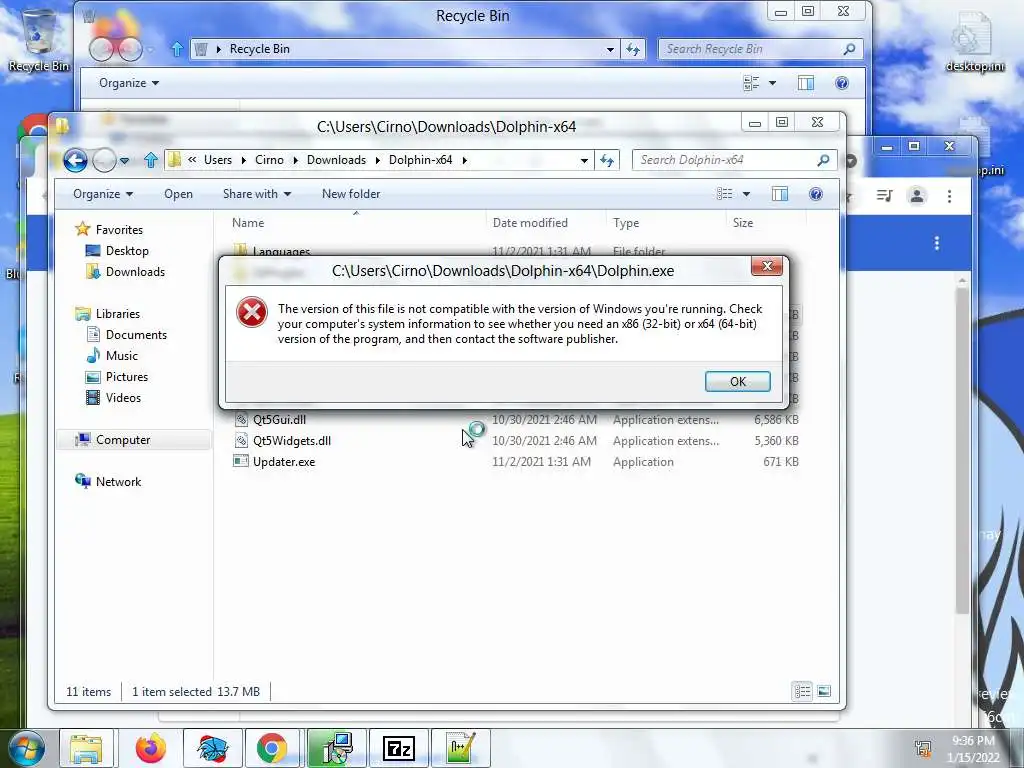Select Computer in the navigation pane
This screenshot has height=768, width=1024.
point(123,440)
